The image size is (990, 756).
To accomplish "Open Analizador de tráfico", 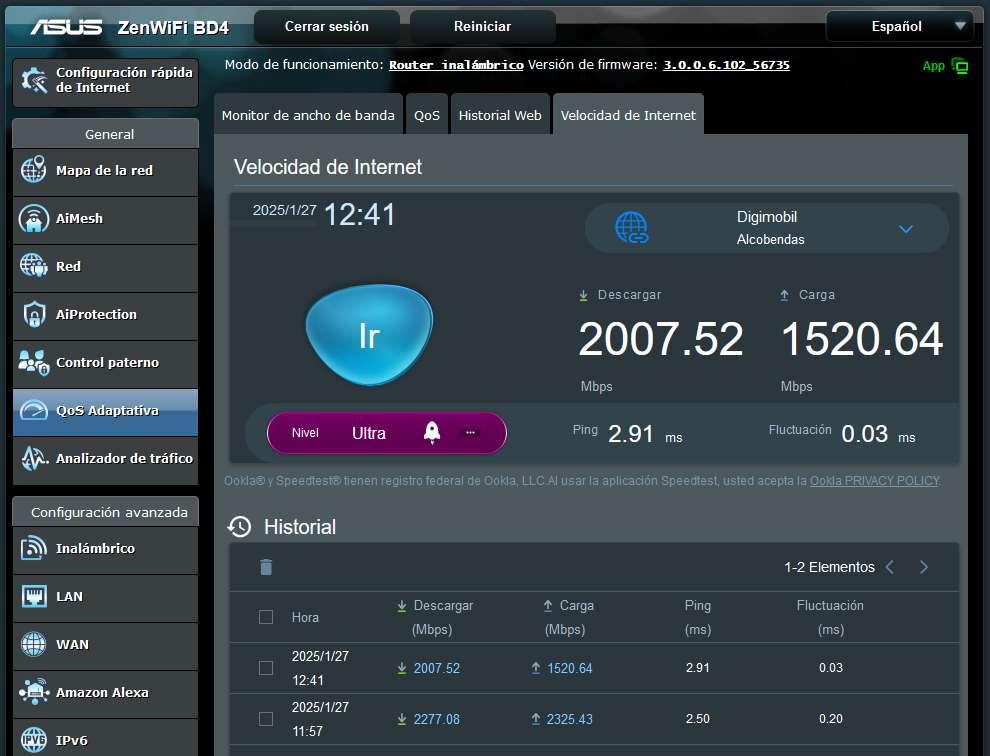I will tap(105, 459).
